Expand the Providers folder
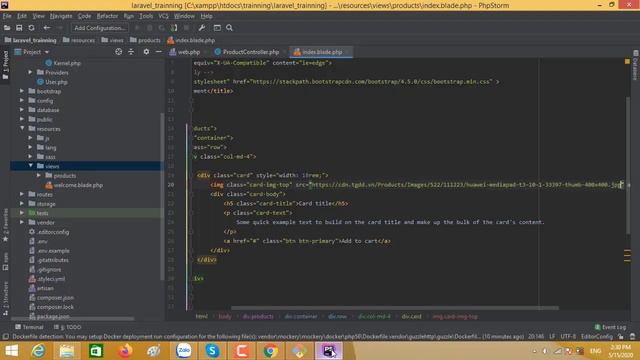Image resolution: width=640 pixels, height=360 pixels. (x=30, y=72)
